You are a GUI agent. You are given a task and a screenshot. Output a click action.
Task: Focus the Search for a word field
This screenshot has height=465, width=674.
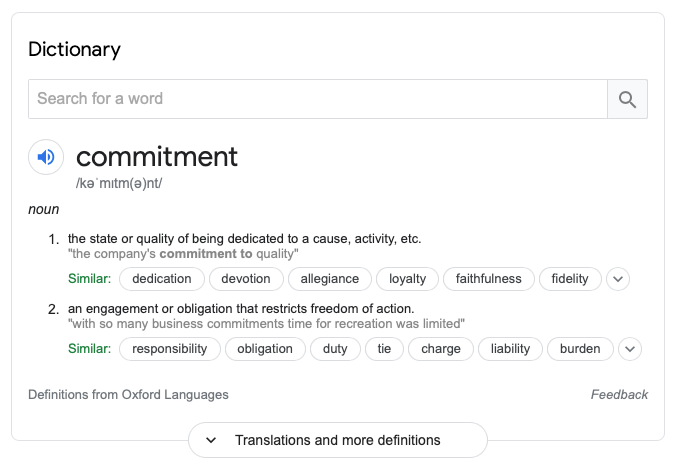318,99
